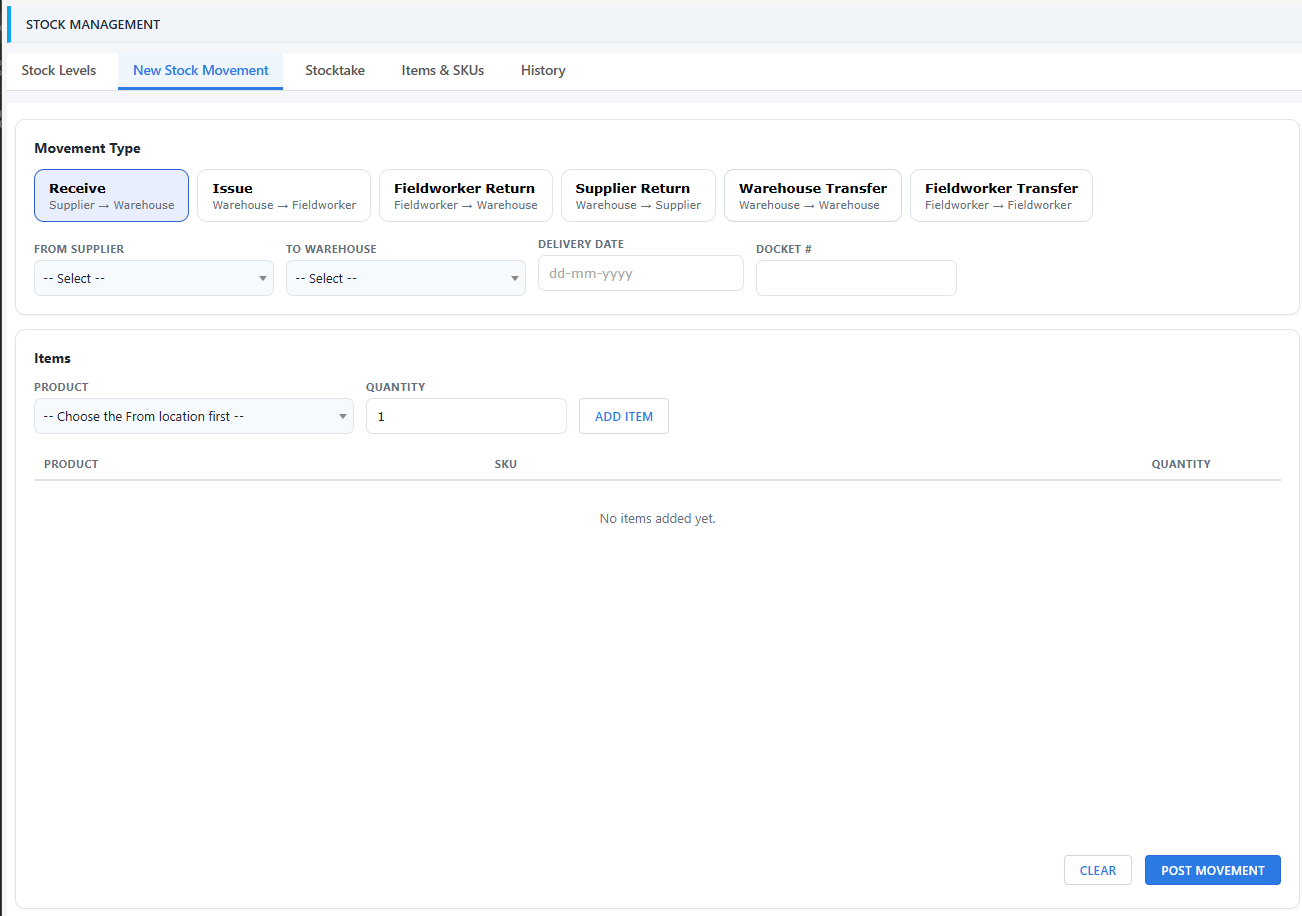The height and width of the screenshot is (916, 1302).
Task: Focus the Docket # input field
Action: click(x=856, y=278)
